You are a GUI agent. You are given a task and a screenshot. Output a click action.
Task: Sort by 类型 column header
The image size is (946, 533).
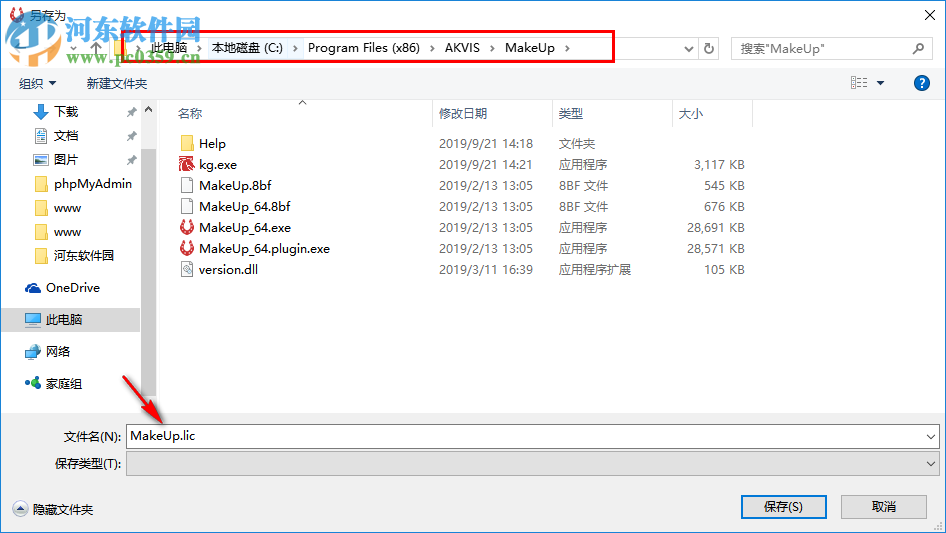coord(571,113)
